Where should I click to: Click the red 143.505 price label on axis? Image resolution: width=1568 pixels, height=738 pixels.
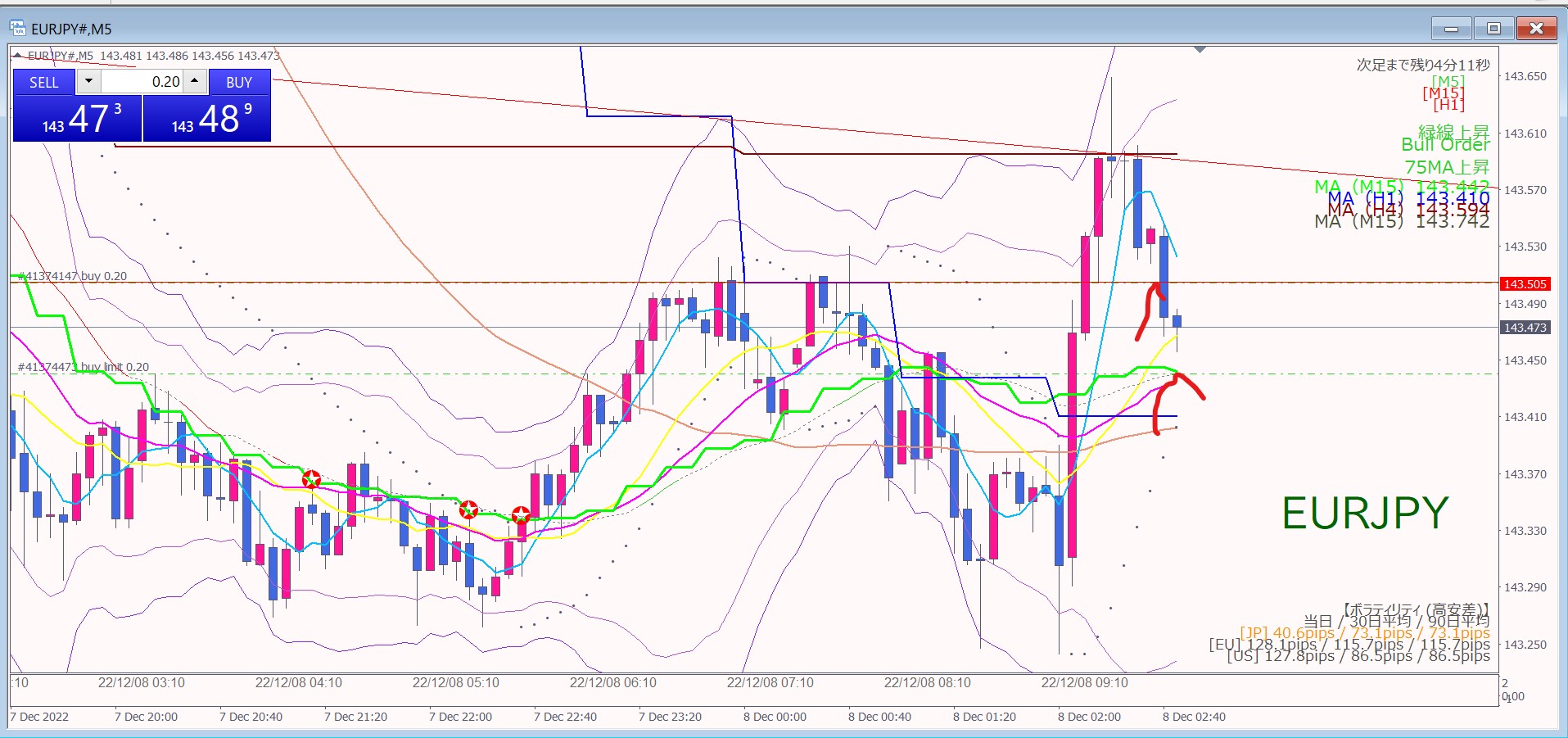[x=1524, y=284]
